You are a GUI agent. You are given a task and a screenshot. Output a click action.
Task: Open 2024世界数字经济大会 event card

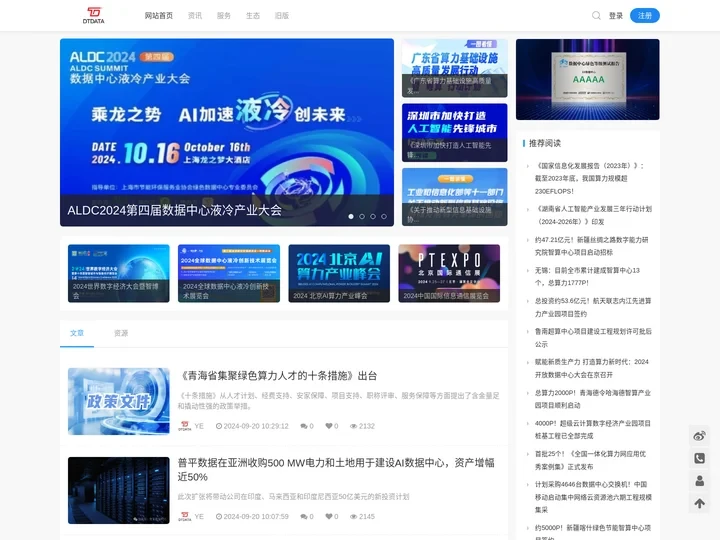coord(118,273)
